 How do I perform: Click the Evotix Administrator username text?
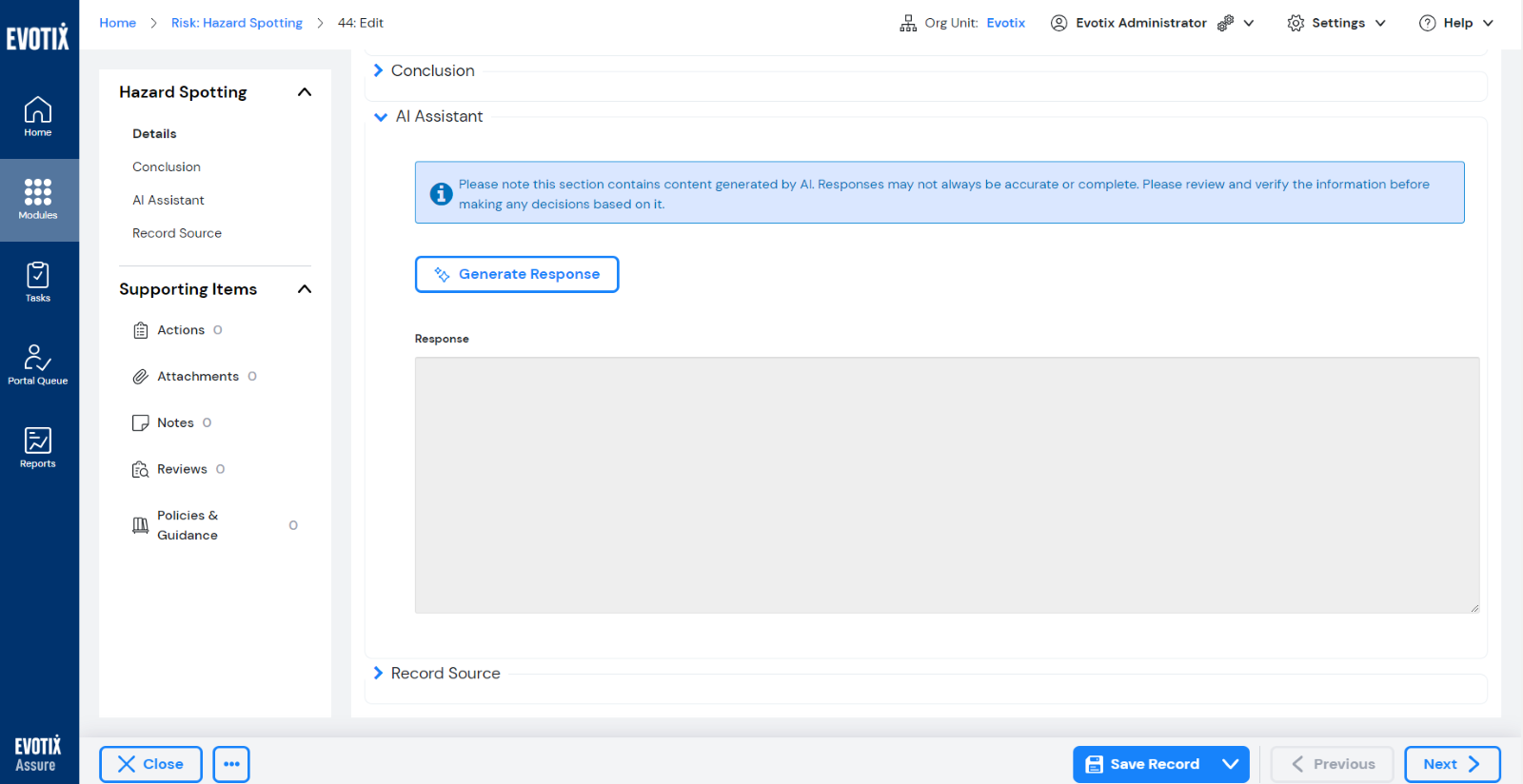coord(1141,23)
